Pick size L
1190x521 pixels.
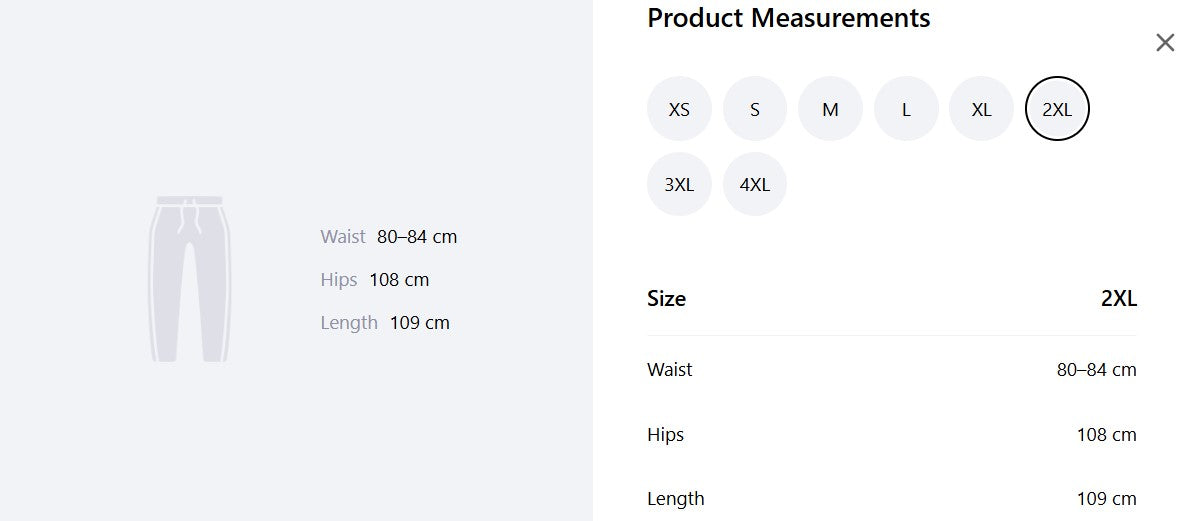[906, 109]
